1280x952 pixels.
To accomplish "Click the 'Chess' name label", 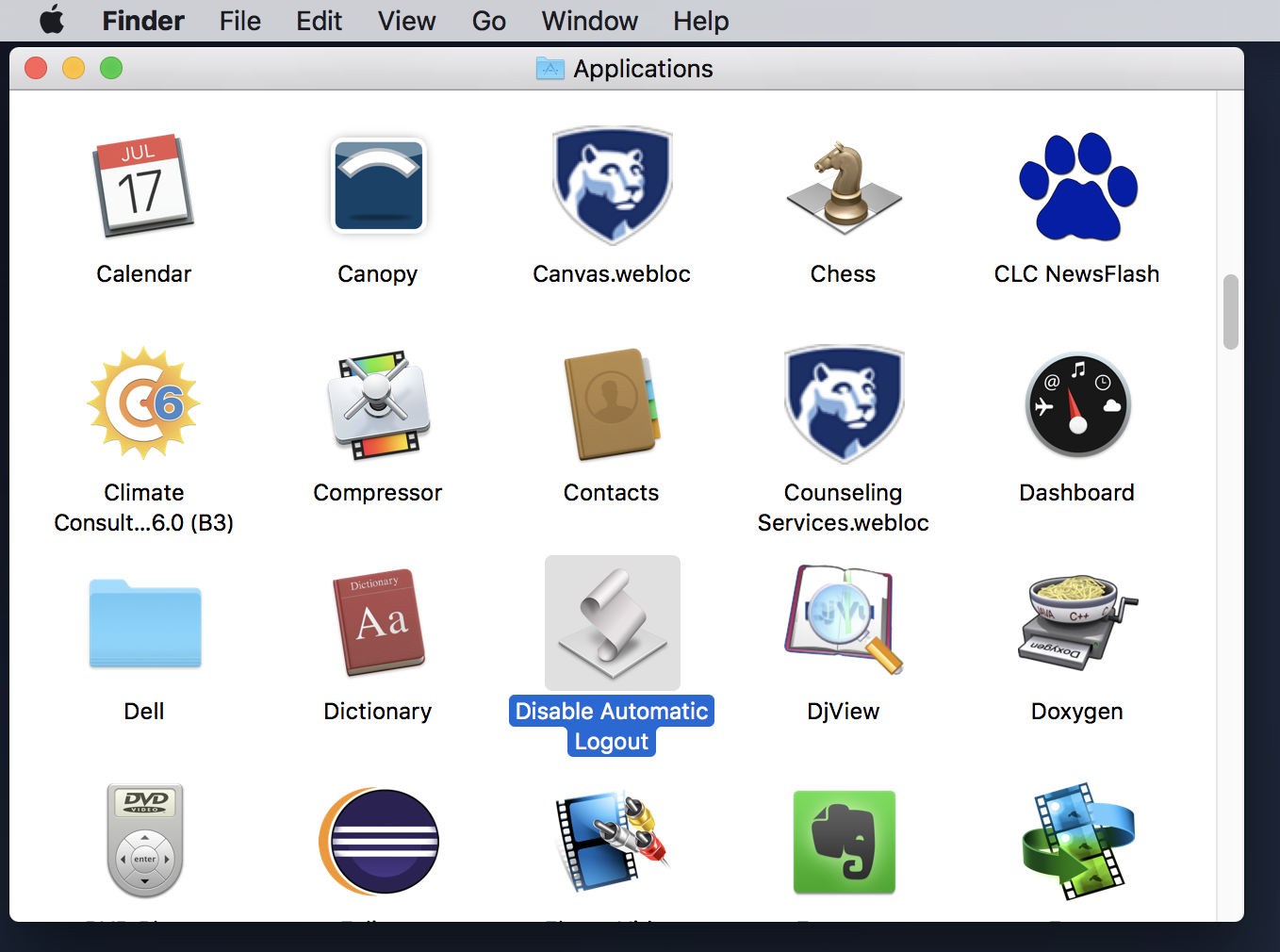I will [x=844, y=274].
